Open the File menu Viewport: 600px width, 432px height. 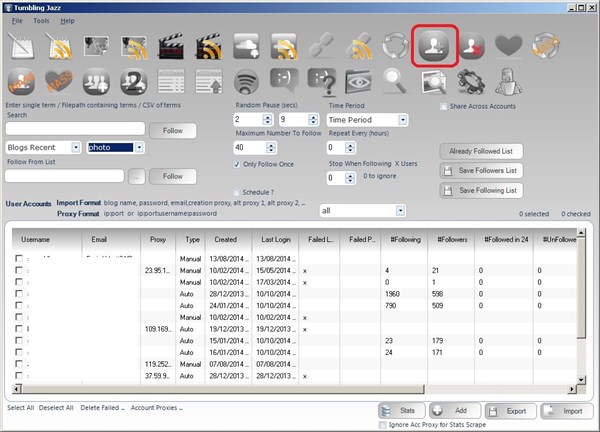pyautogui.click(x=17, y=21)
